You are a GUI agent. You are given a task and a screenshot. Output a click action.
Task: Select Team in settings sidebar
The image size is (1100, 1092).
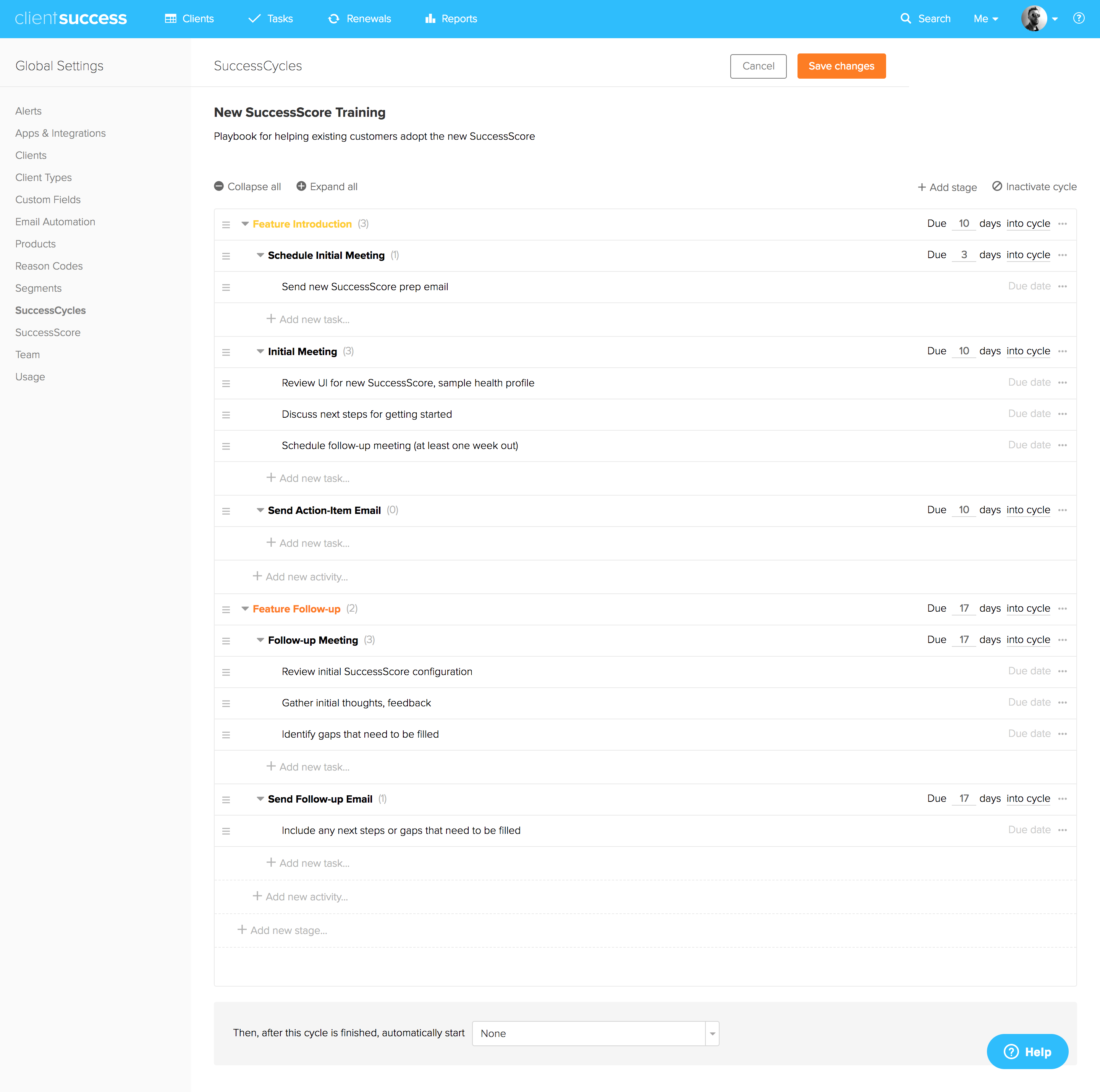pos(27,354)
